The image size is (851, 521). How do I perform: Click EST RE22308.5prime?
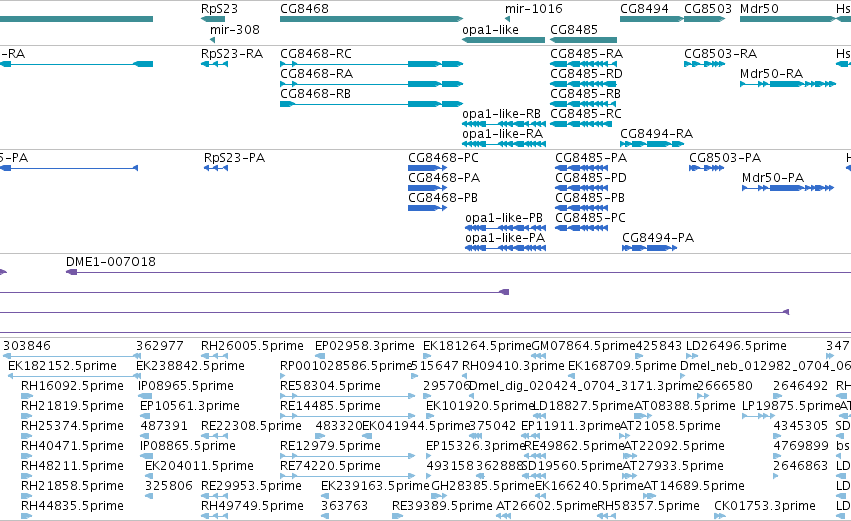coord(251,426)
